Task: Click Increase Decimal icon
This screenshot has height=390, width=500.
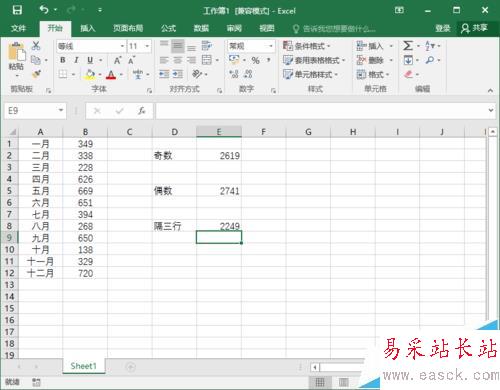Action: [234, 74]
